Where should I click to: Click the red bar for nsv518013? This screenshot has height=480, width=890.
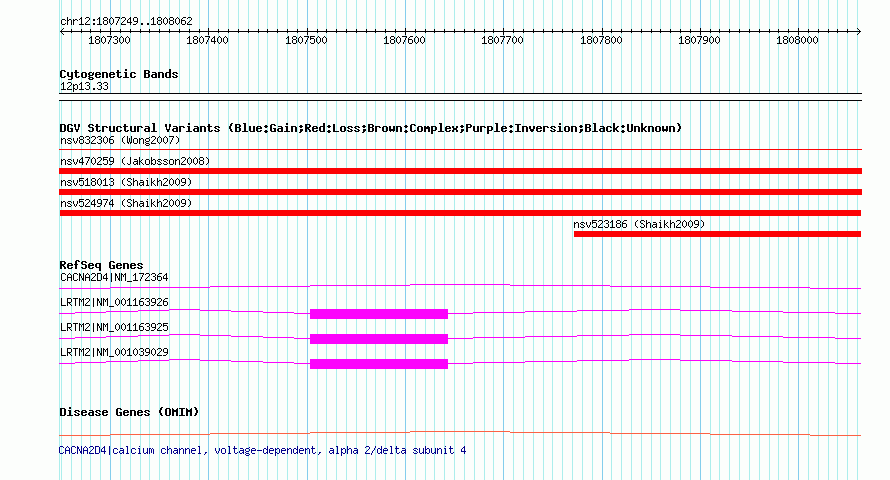pyautogui.click(x=460, y=192)
